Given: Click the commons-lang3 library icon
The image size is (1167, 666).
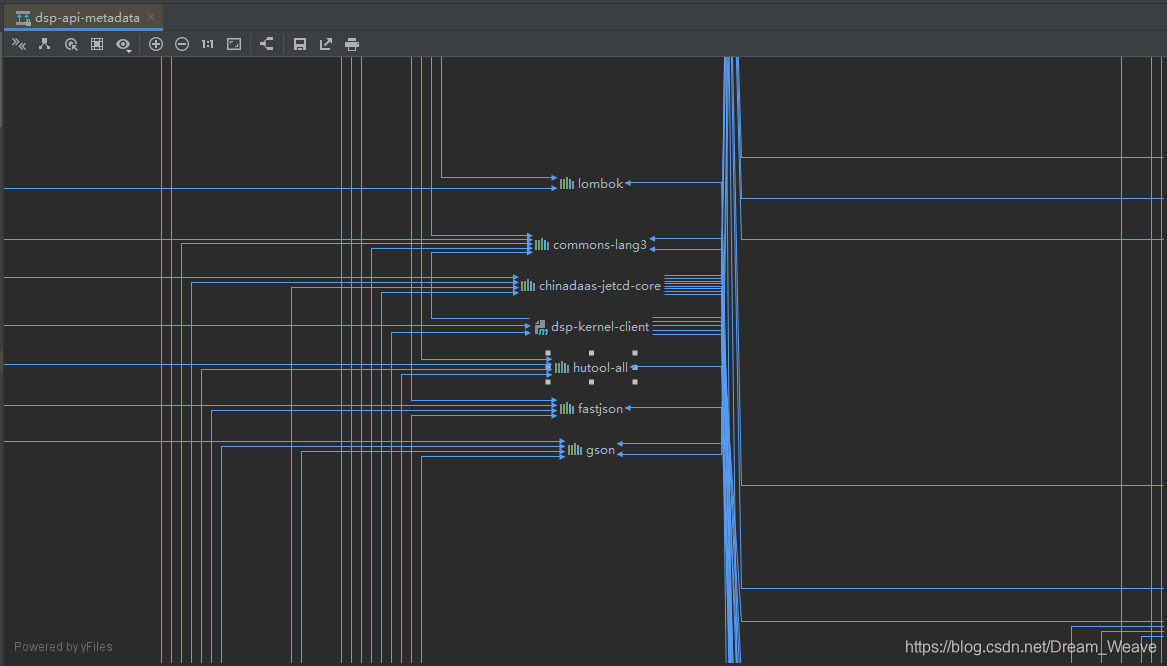Looking at the screenshot, I should pyautogui.click(x=542, y=244).
